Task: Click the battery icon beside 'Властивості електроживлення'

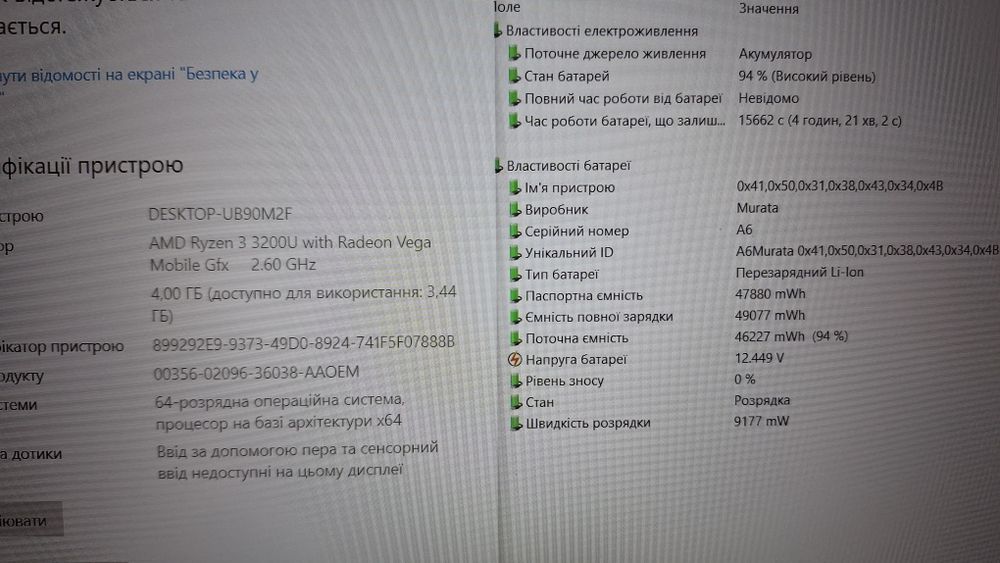Action: tap(498, 30)
